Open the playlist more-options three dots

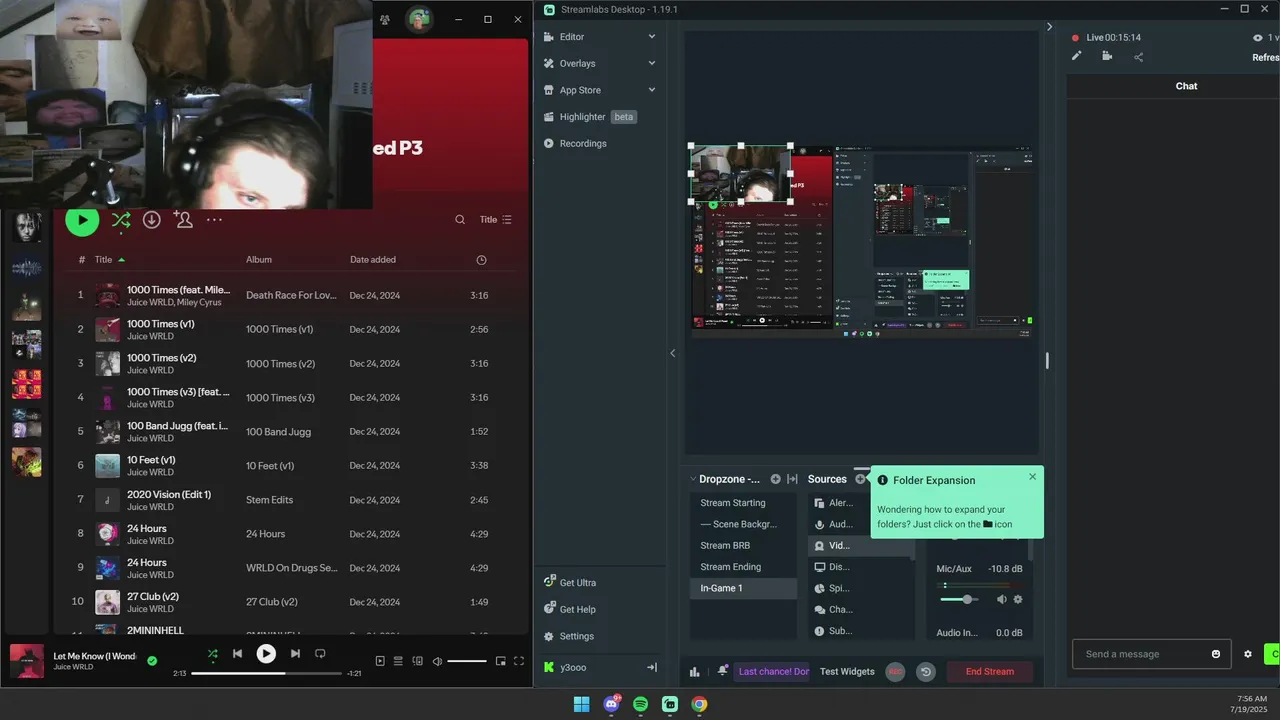214,220
